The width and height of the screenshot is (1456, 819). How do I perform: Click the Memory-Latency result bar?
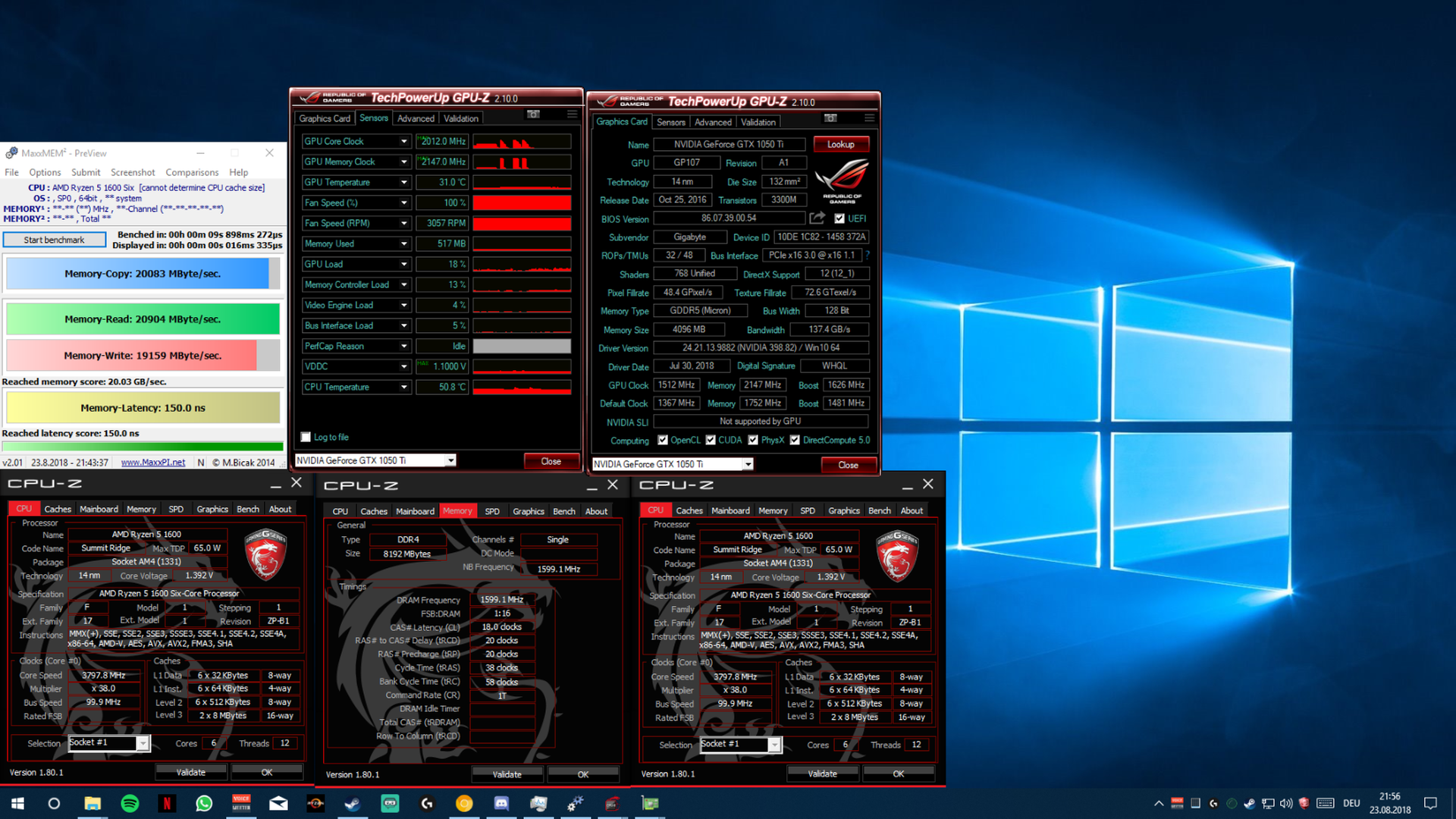tap(143, 407)
